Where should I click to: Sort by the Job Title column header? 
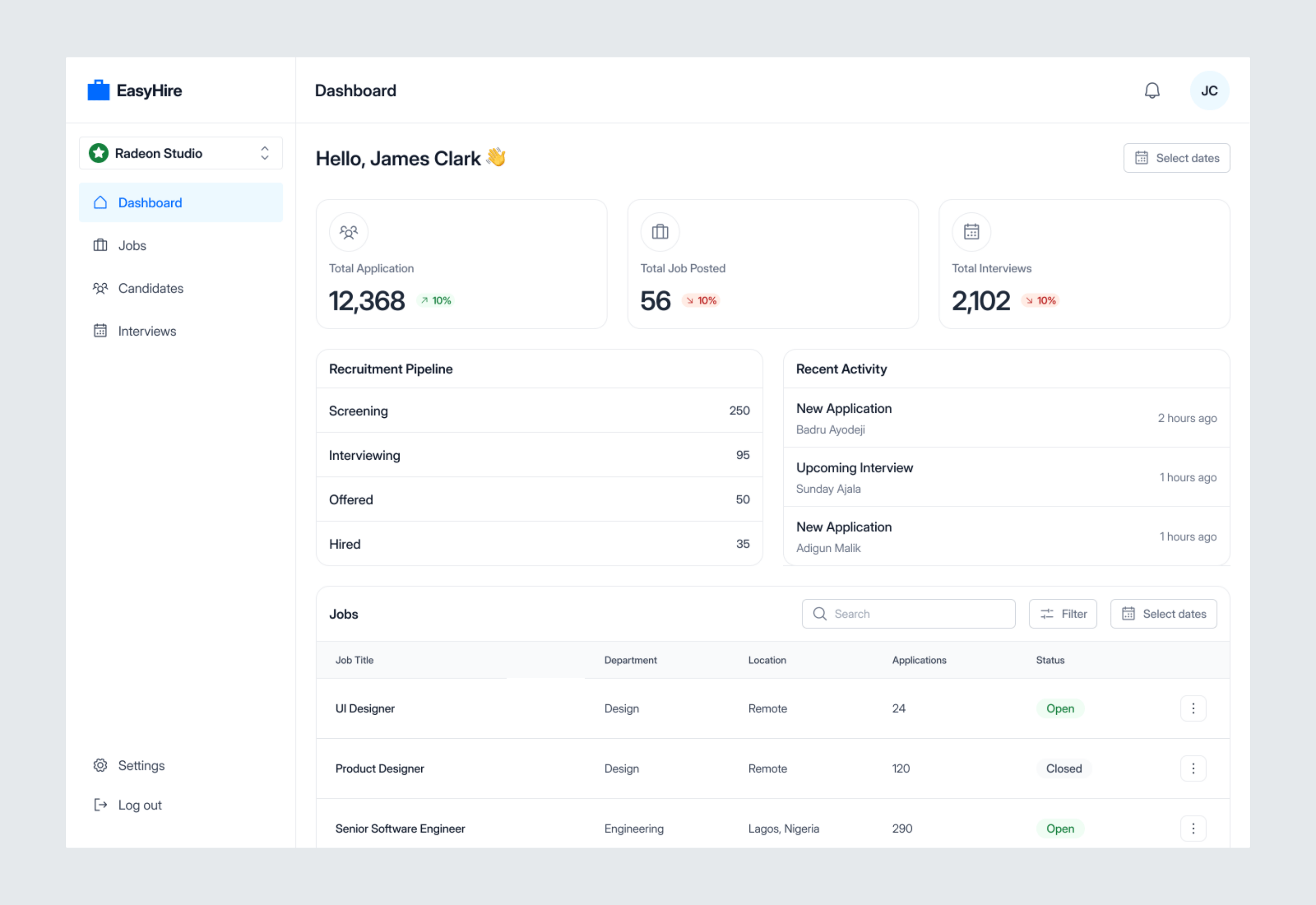[354, 660]
